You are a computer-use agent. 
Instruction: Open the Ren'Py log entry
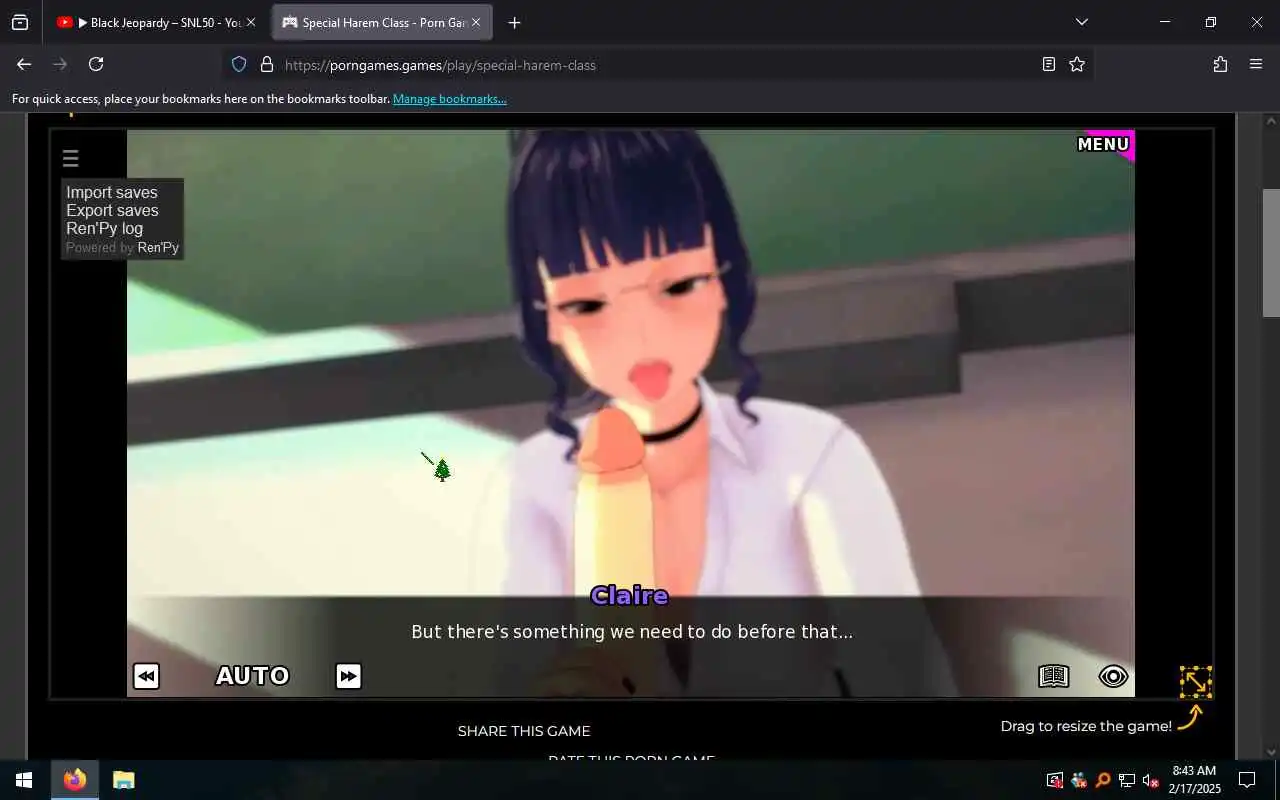click(104, 228)
